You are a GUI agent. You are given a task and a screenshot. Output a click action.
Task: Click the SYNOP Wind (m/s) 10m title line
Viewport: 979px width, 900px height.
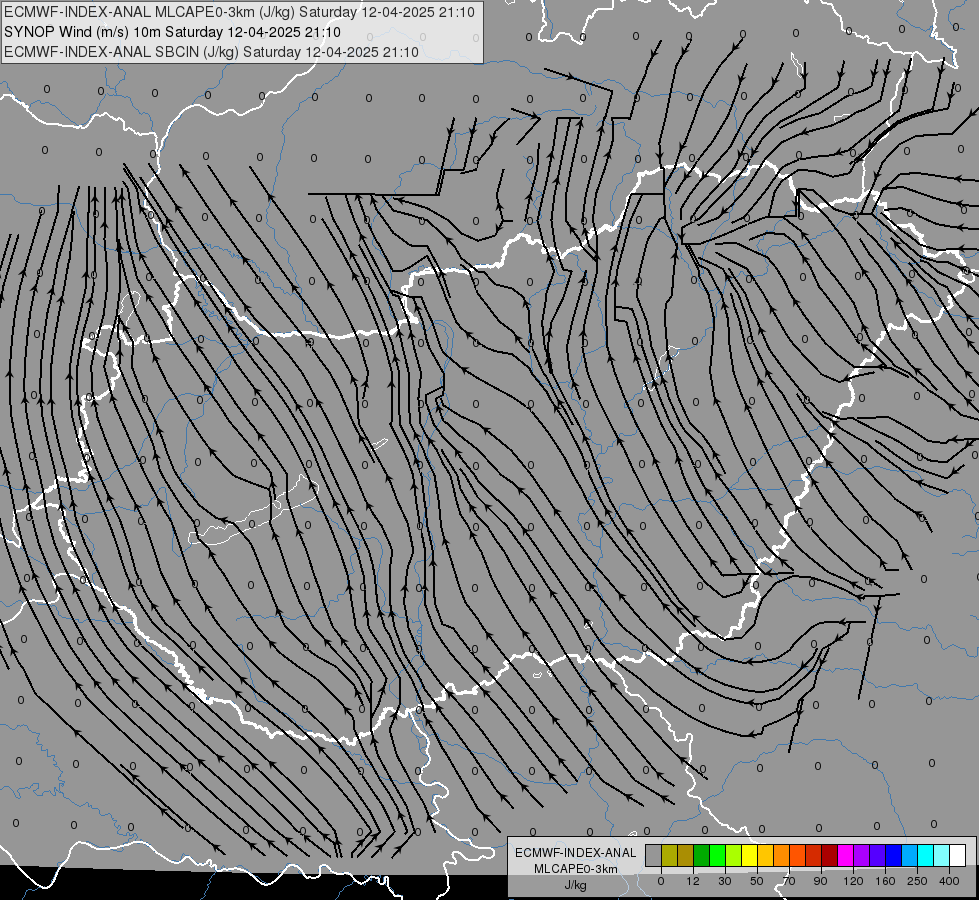172,32
